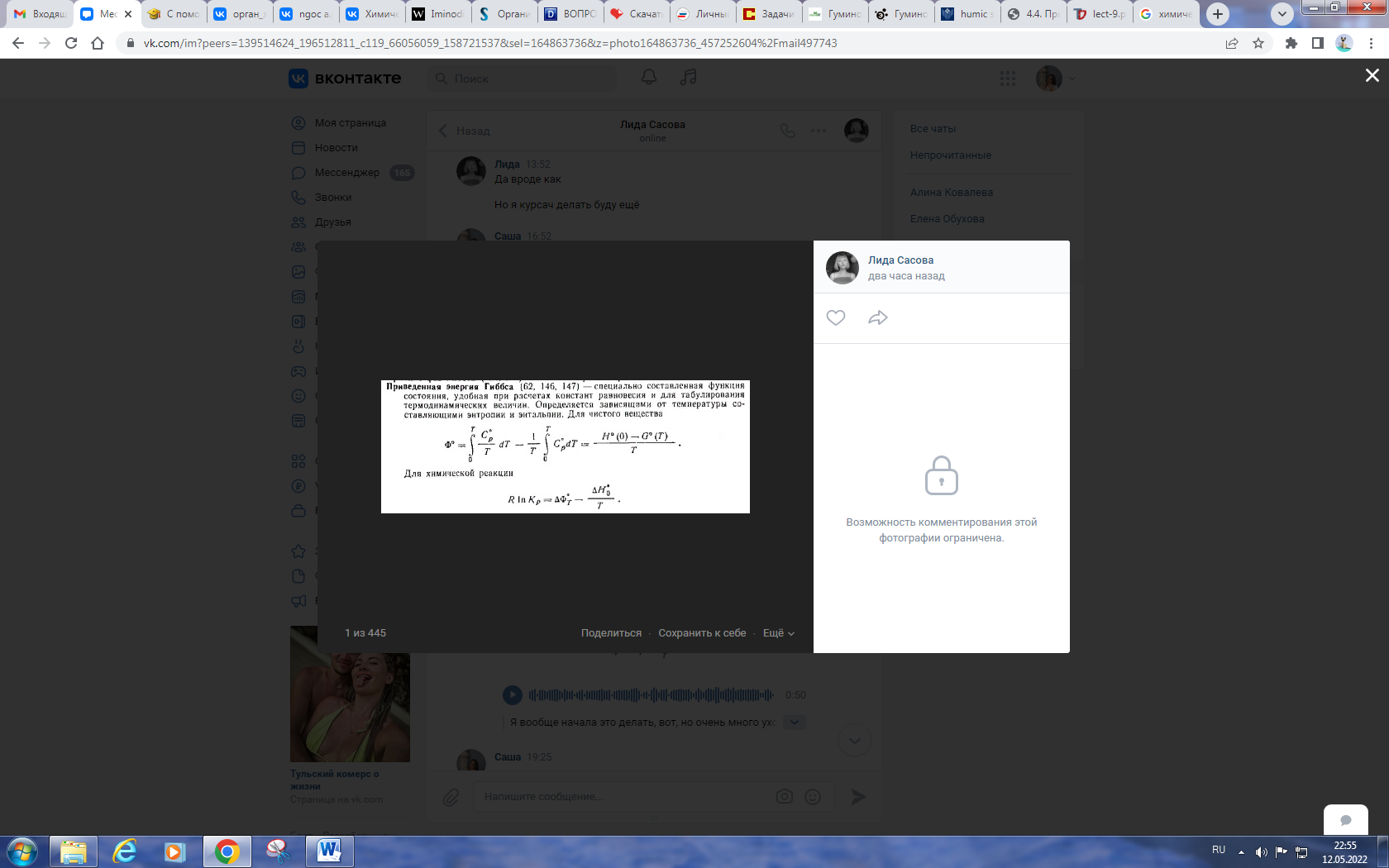Open the emoji smiley picker
The height and width of the screenshot is (868, 1389).
point(813,796)
